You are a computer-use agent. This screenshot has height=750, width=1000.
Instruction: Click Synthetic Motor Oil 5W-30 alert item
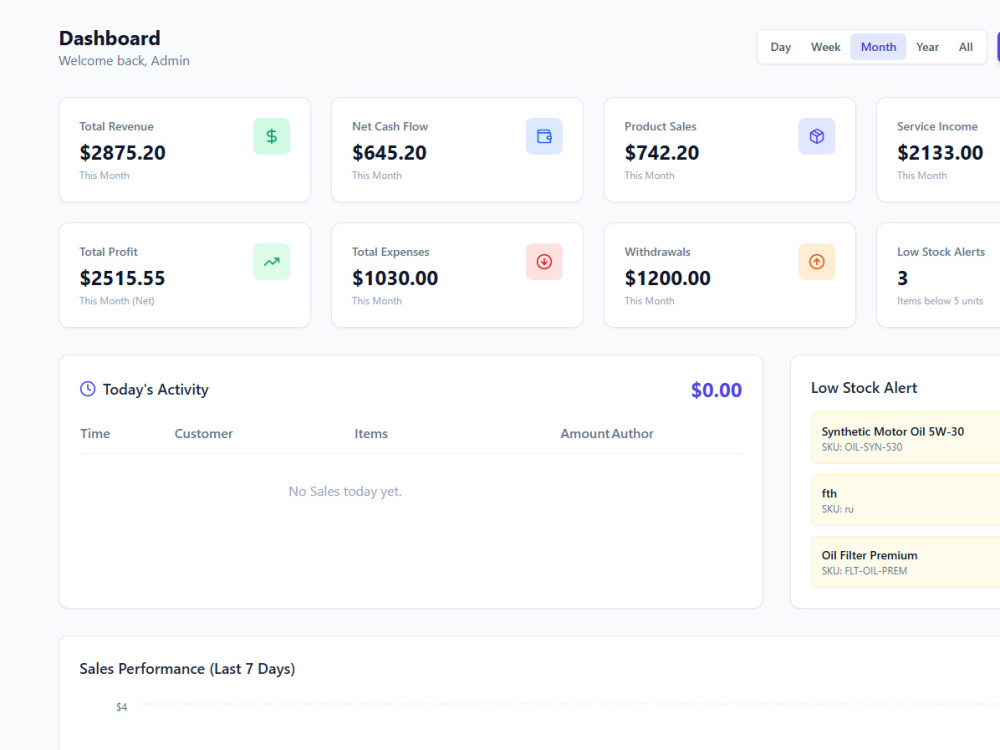[x=906, y=438]
